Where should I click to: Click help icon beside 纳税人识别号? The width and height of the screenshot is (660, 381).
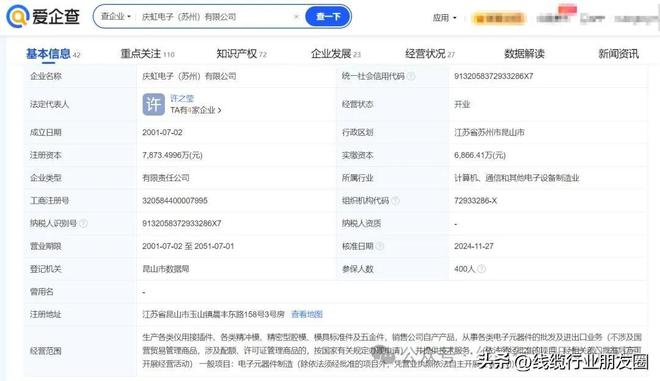pyautogui.click(x=83, y=224)
